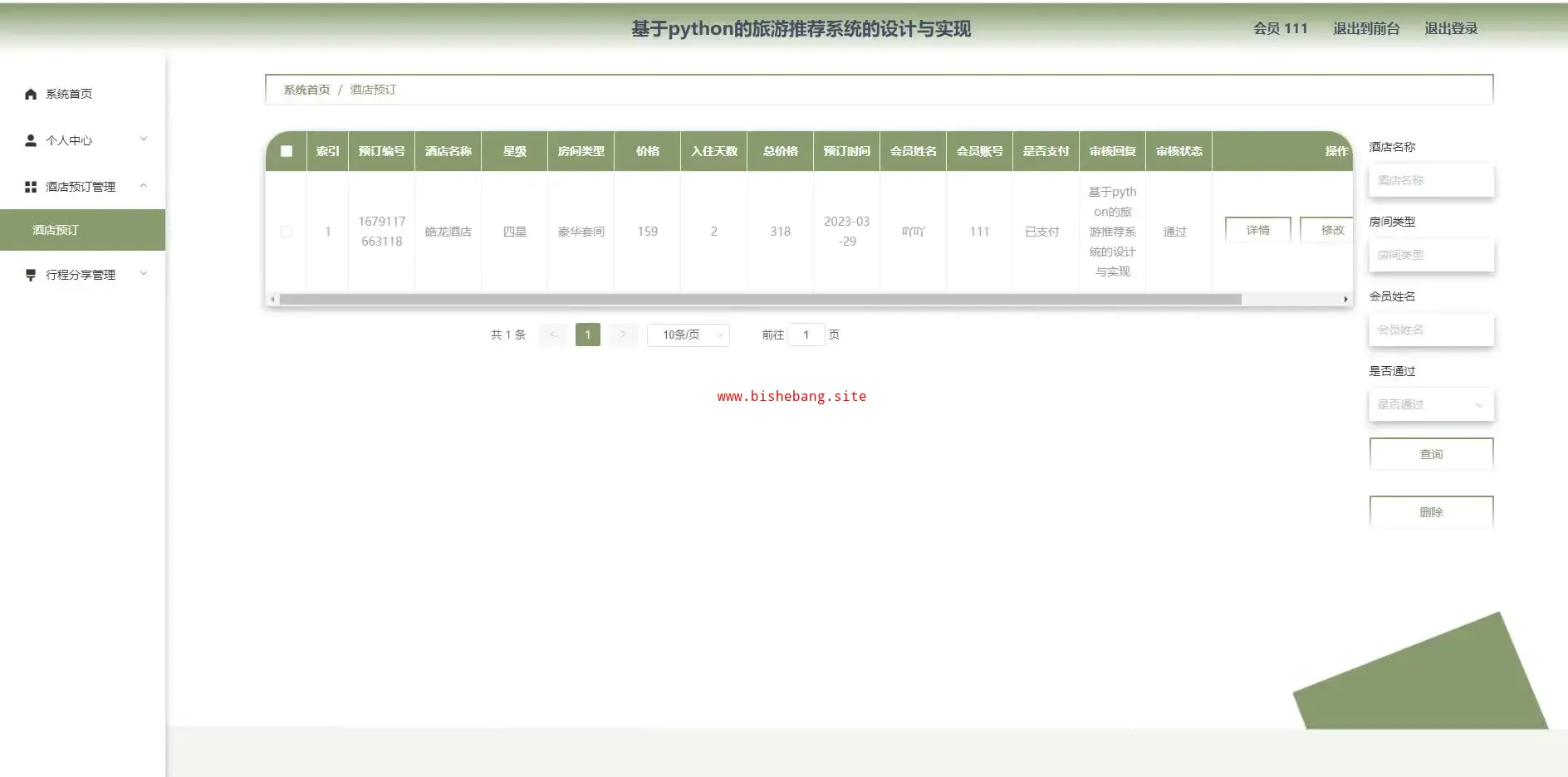Open 系统首页 in the sidebar
The width and height of the screenshot is (1568, 777).
click(82, 94)
